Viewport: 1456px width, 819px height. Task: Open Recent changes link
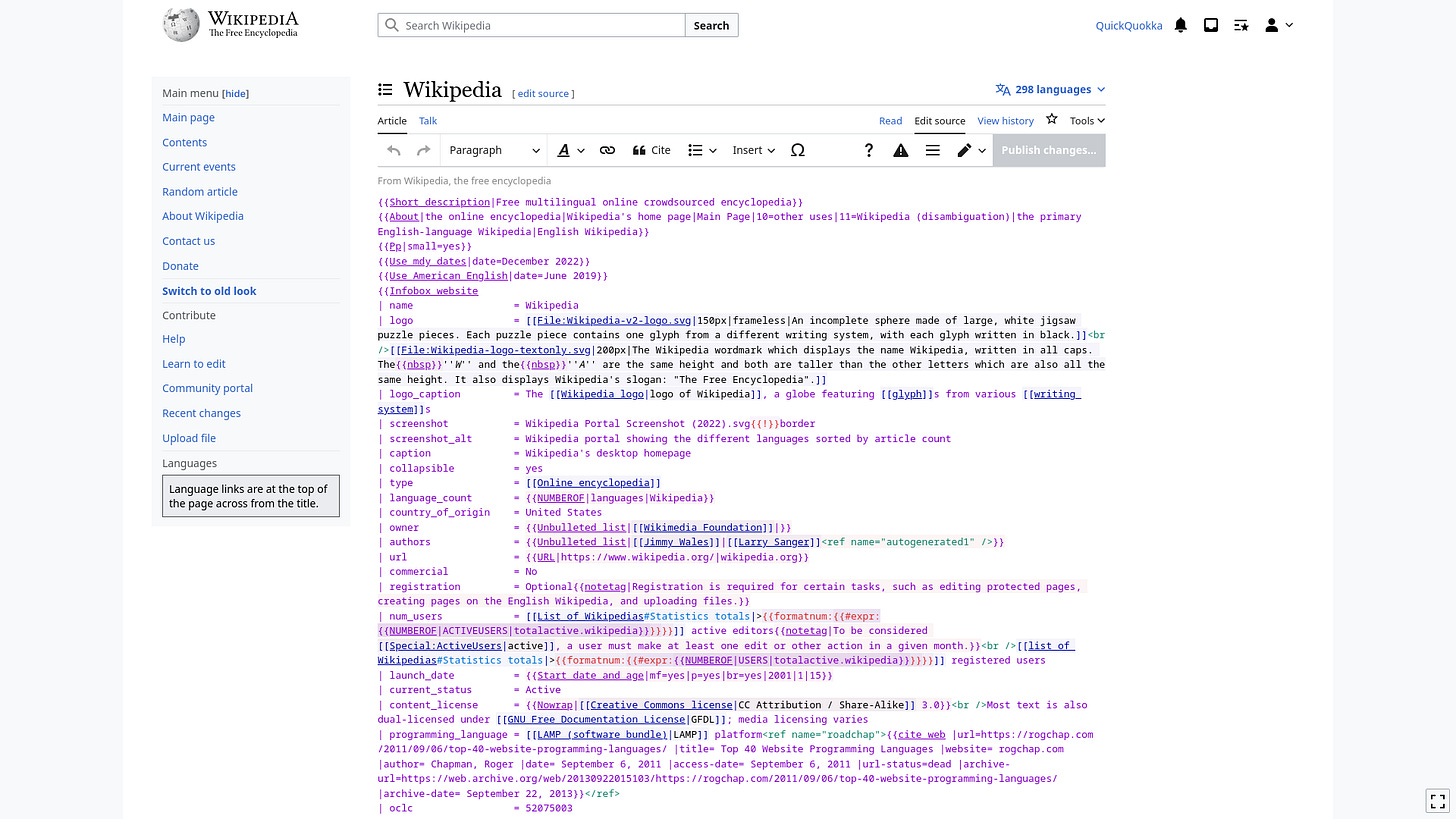[201, 412]
